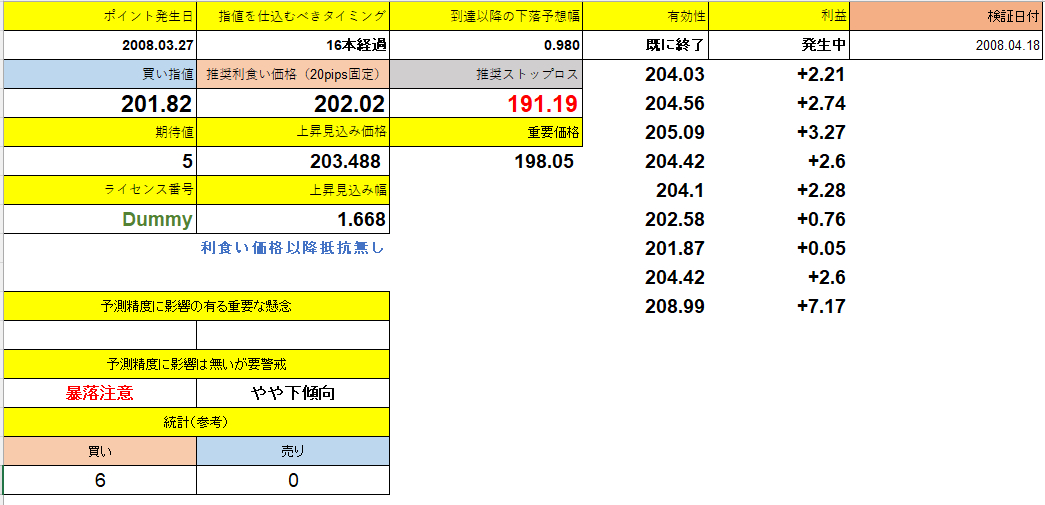Select the 売り statistics header
This screenshot has width=1045, height=505.
pyautogui.click(x=293, y=451)
